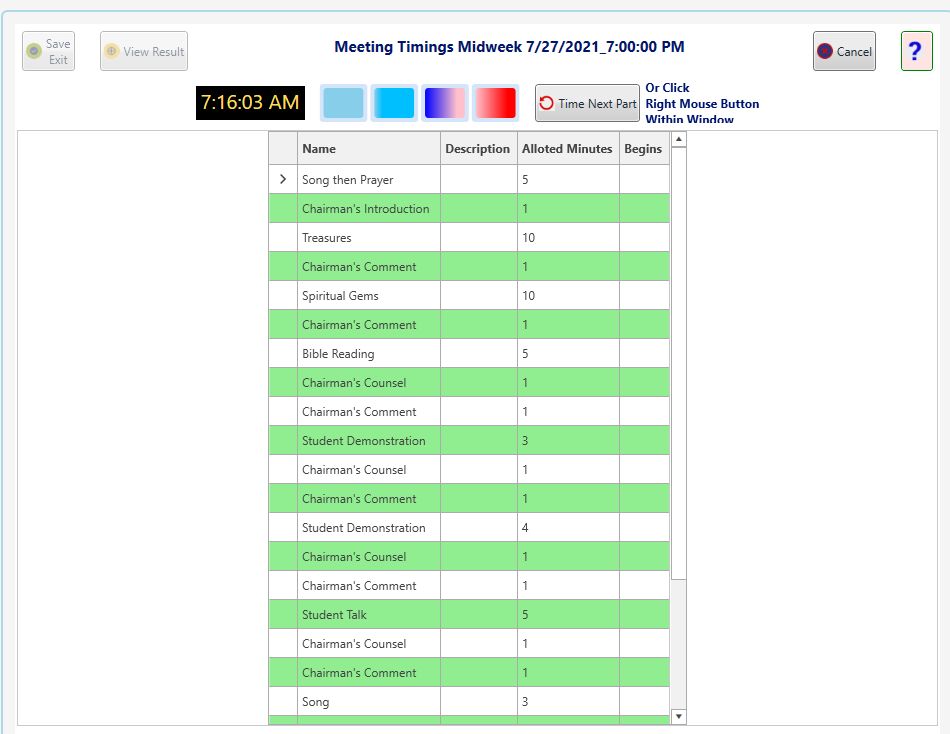
Task: Select the final Song row with 3 minutes
Action: point(469,702)
